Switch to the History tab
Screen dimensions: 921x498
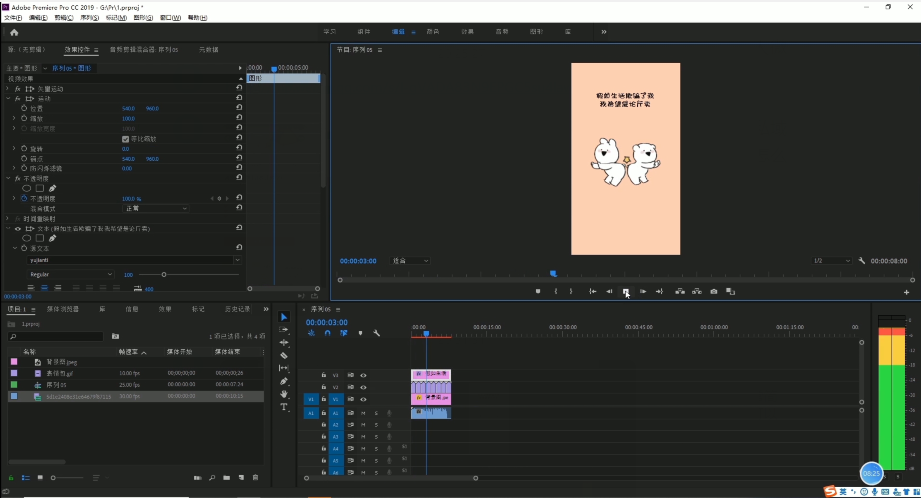tap(237, 309)
